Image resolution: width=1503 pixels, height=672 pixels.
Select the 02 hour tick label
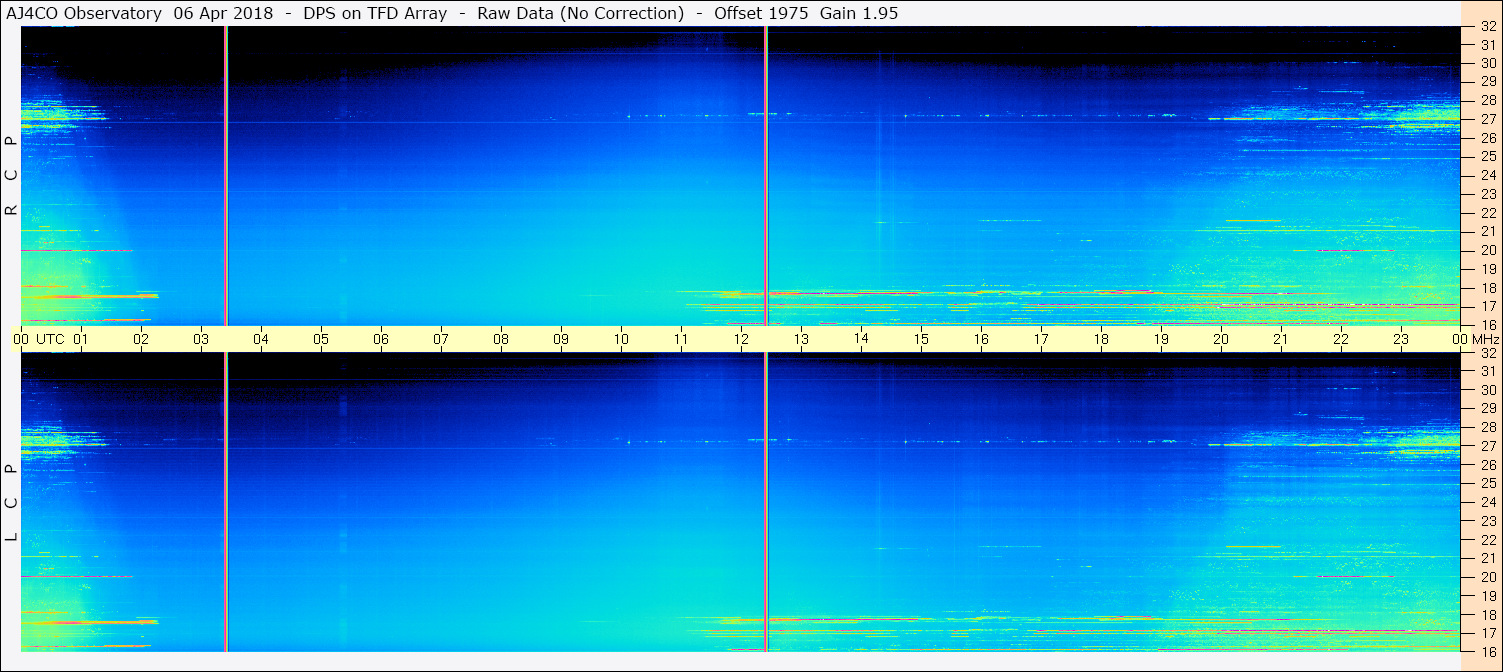141,339
